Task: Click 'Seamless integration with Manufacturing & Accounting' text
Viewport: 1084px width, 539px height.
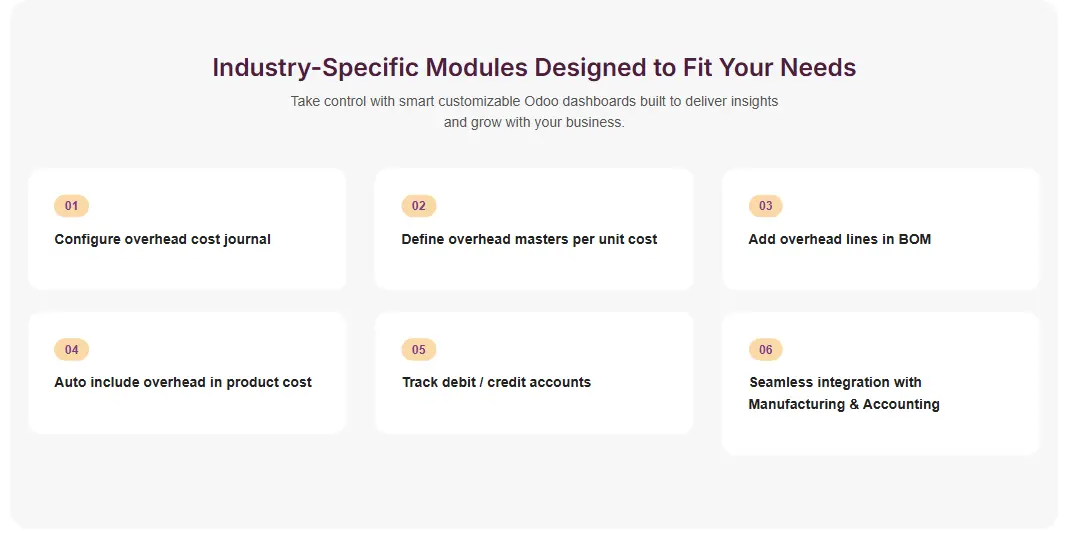Action: [843, 393]
